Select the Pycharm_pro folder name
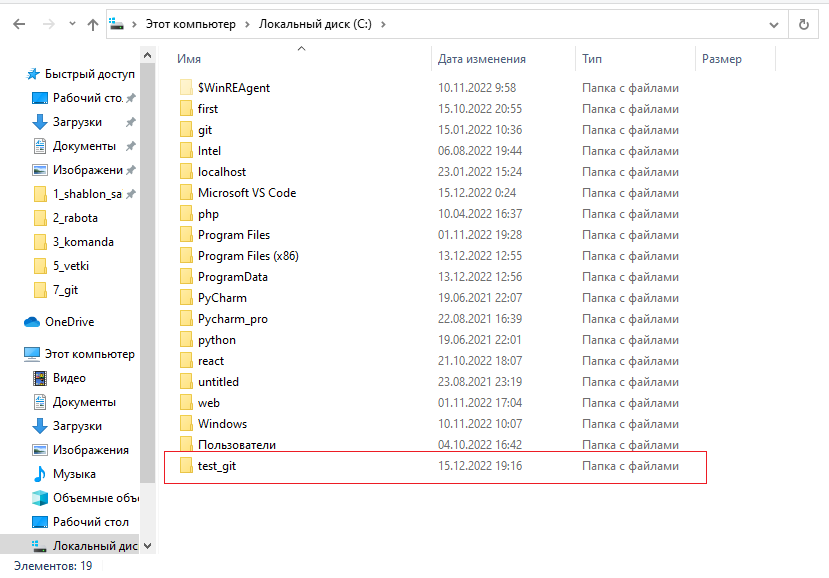The height and width of the screenshot is (578, 829). [x=233, y=319]
